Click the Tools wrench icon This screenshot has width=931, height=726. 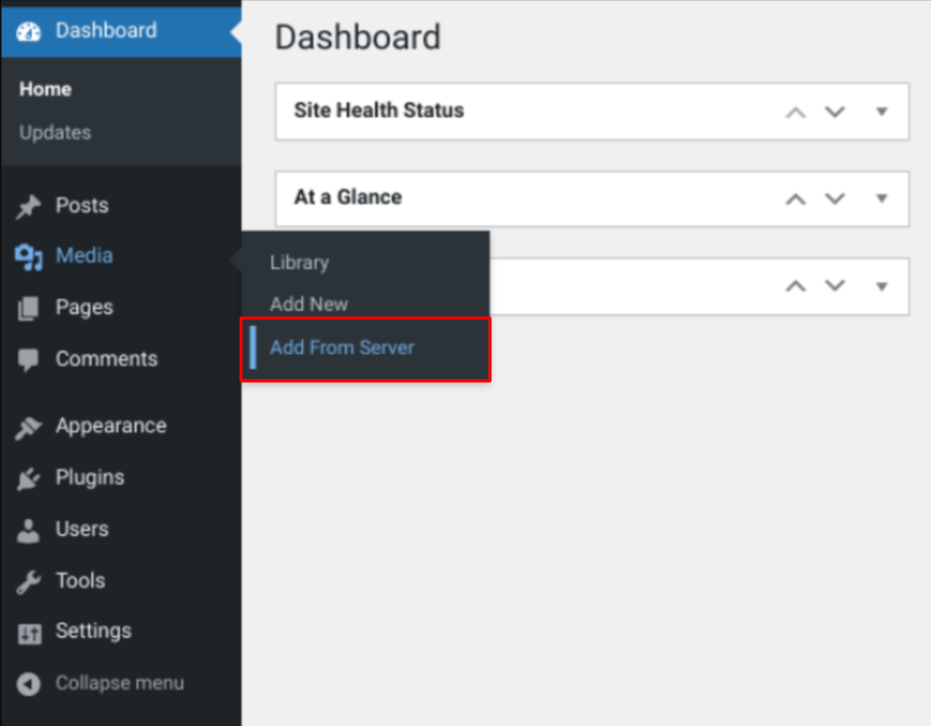tap(29, 581)
